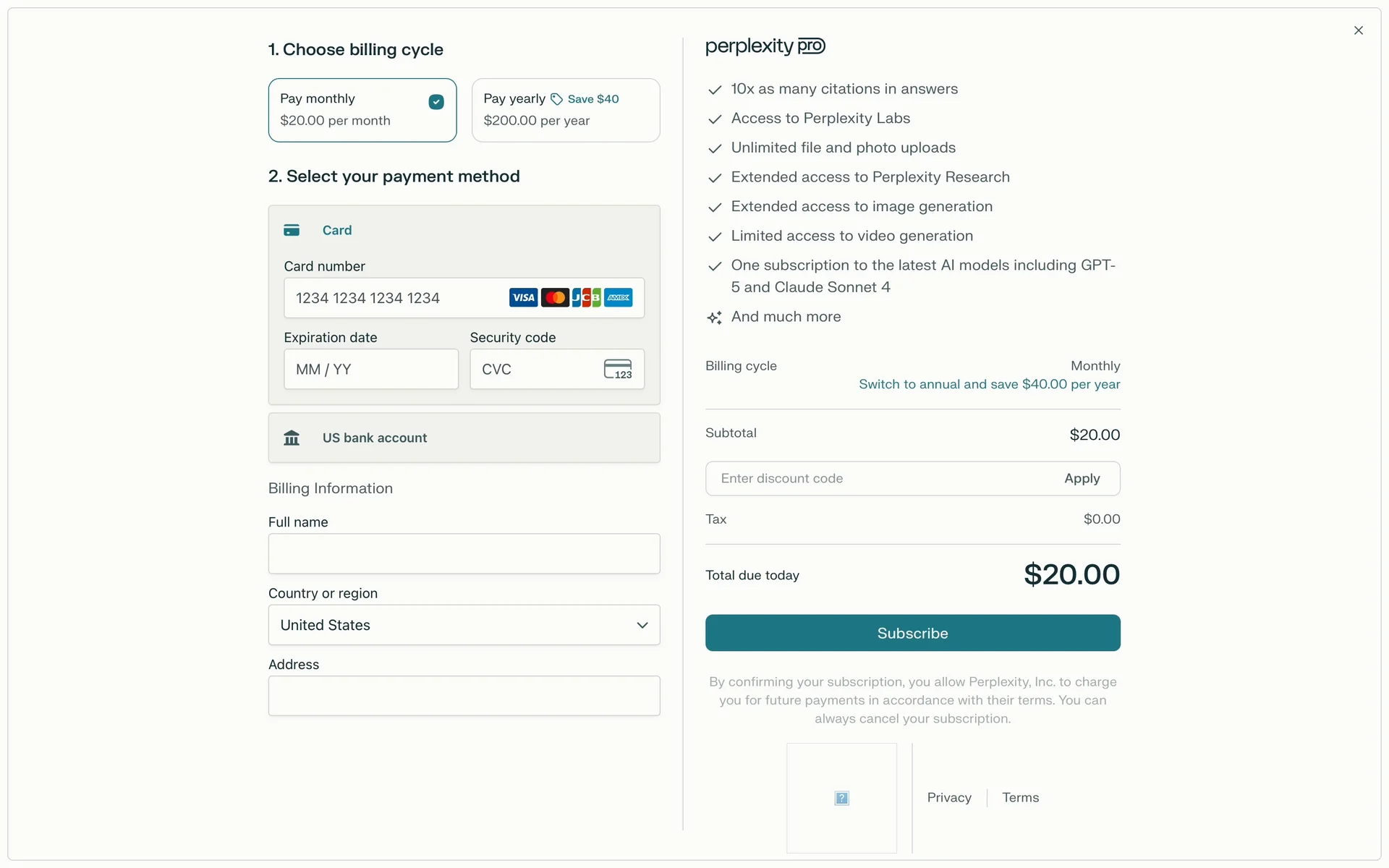Click the Perplexity Pro logo

pyautogui.click(x=765, y=46)
